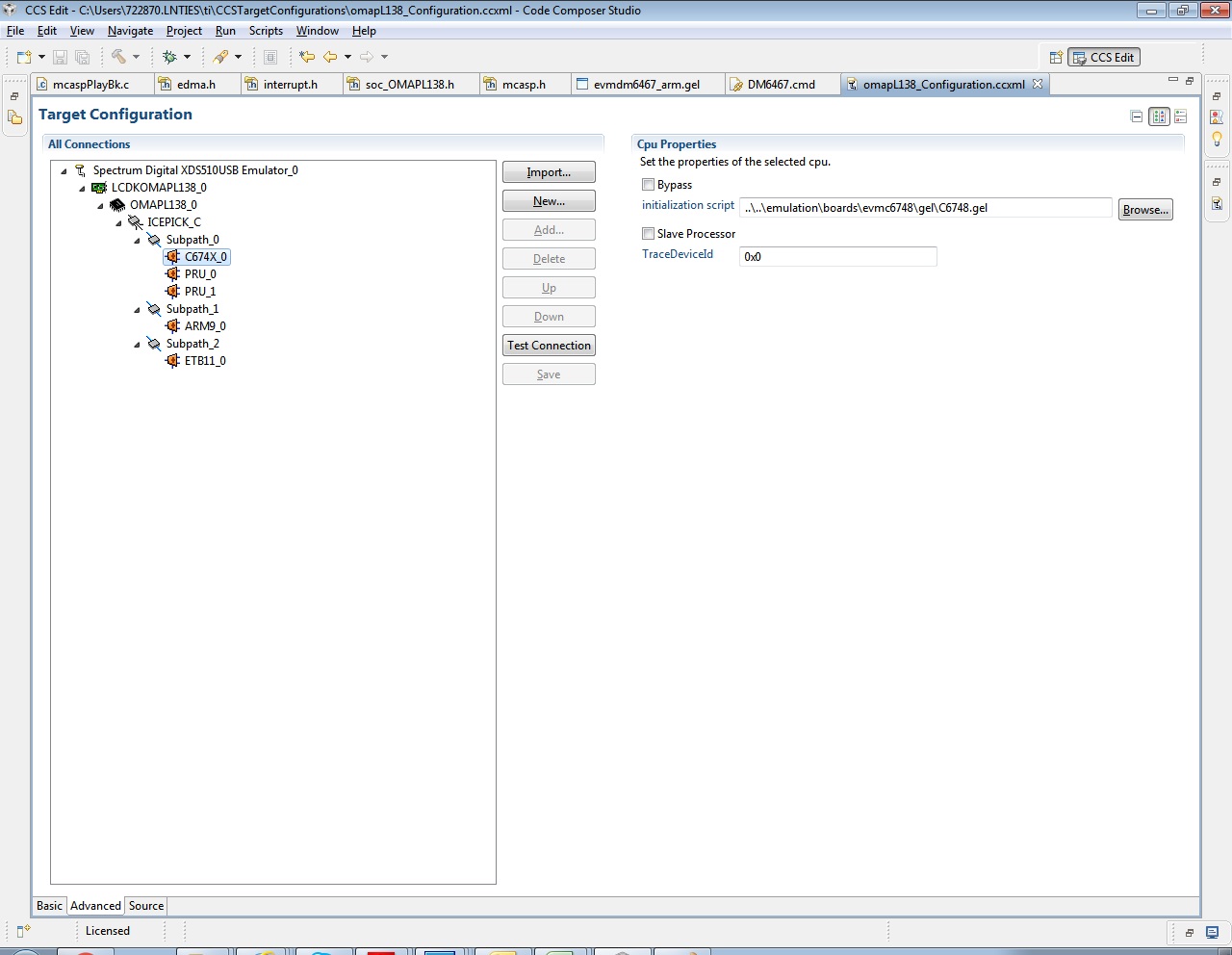Click the TraceDeviceId 0x0 field
The image size is (1232, 955).
pyautogui.click(x=837, y=257)
